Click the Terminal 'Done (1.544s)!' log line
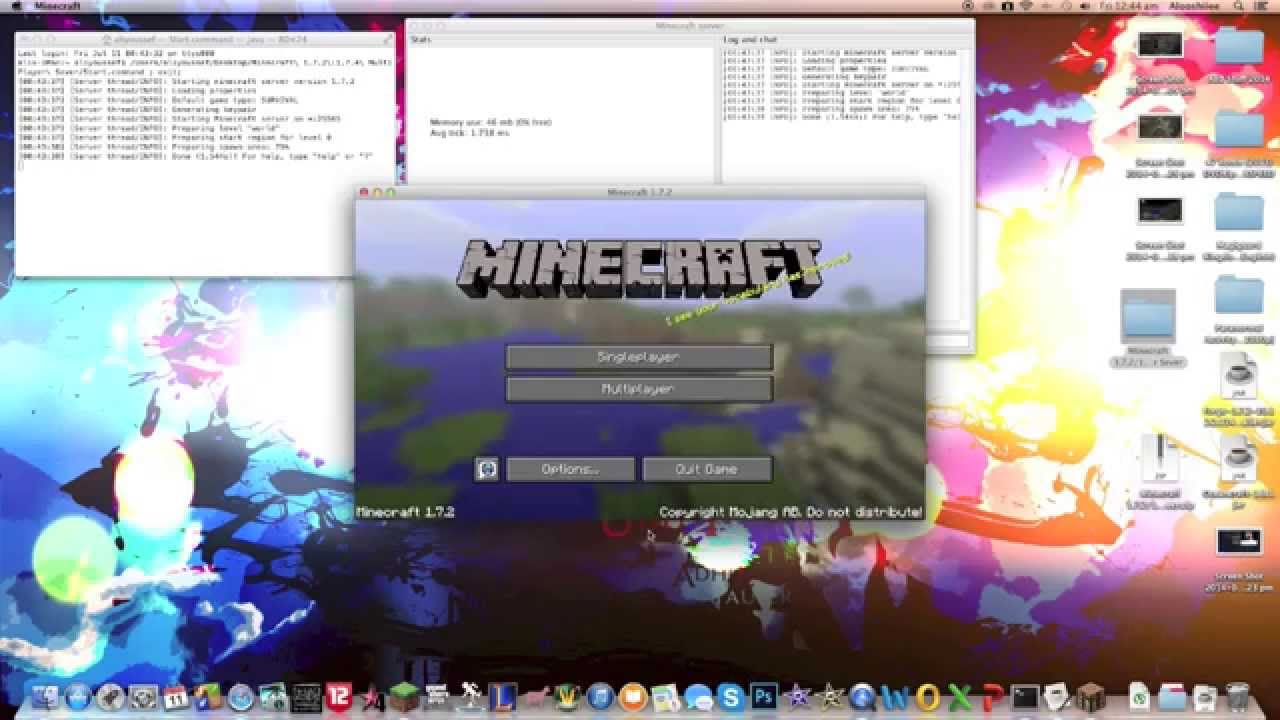 pyautogui.click(x=195, y=157)
